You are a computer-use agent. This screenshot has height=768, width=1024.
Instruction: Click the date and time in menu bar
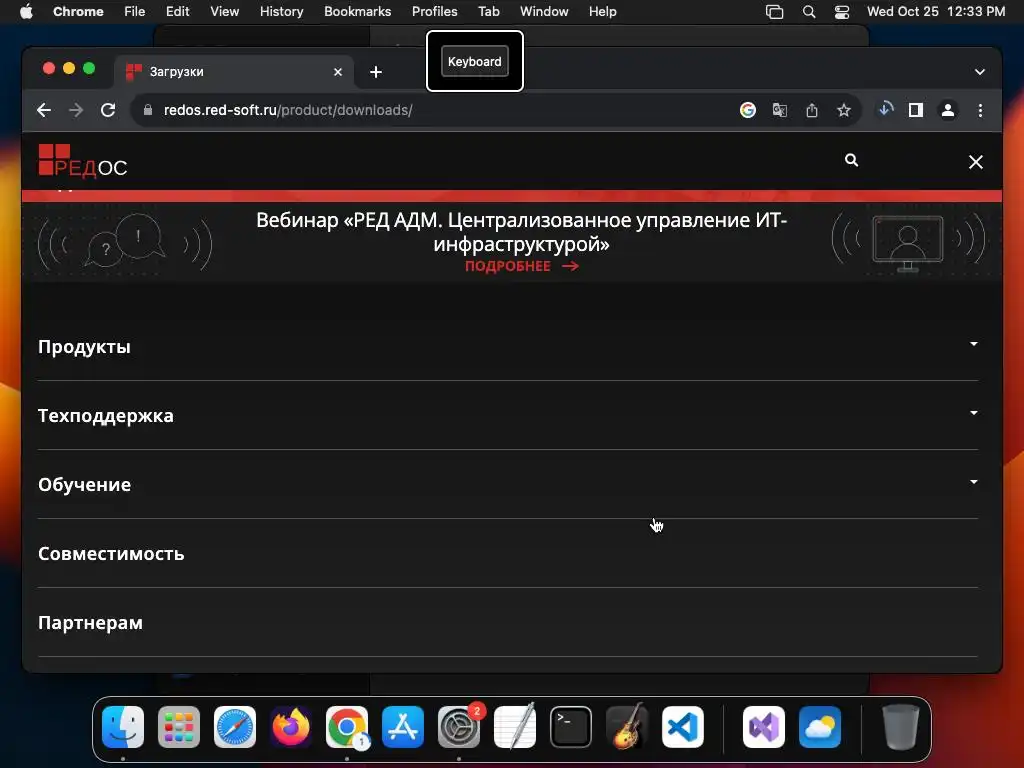936,12
